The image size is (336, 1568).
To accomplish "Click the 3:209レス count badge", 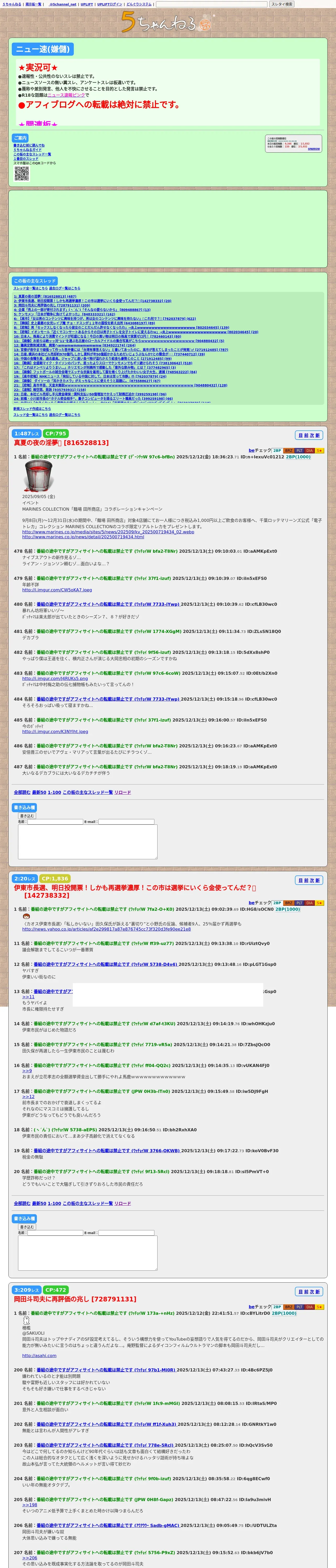I will tap(27, 1290).
